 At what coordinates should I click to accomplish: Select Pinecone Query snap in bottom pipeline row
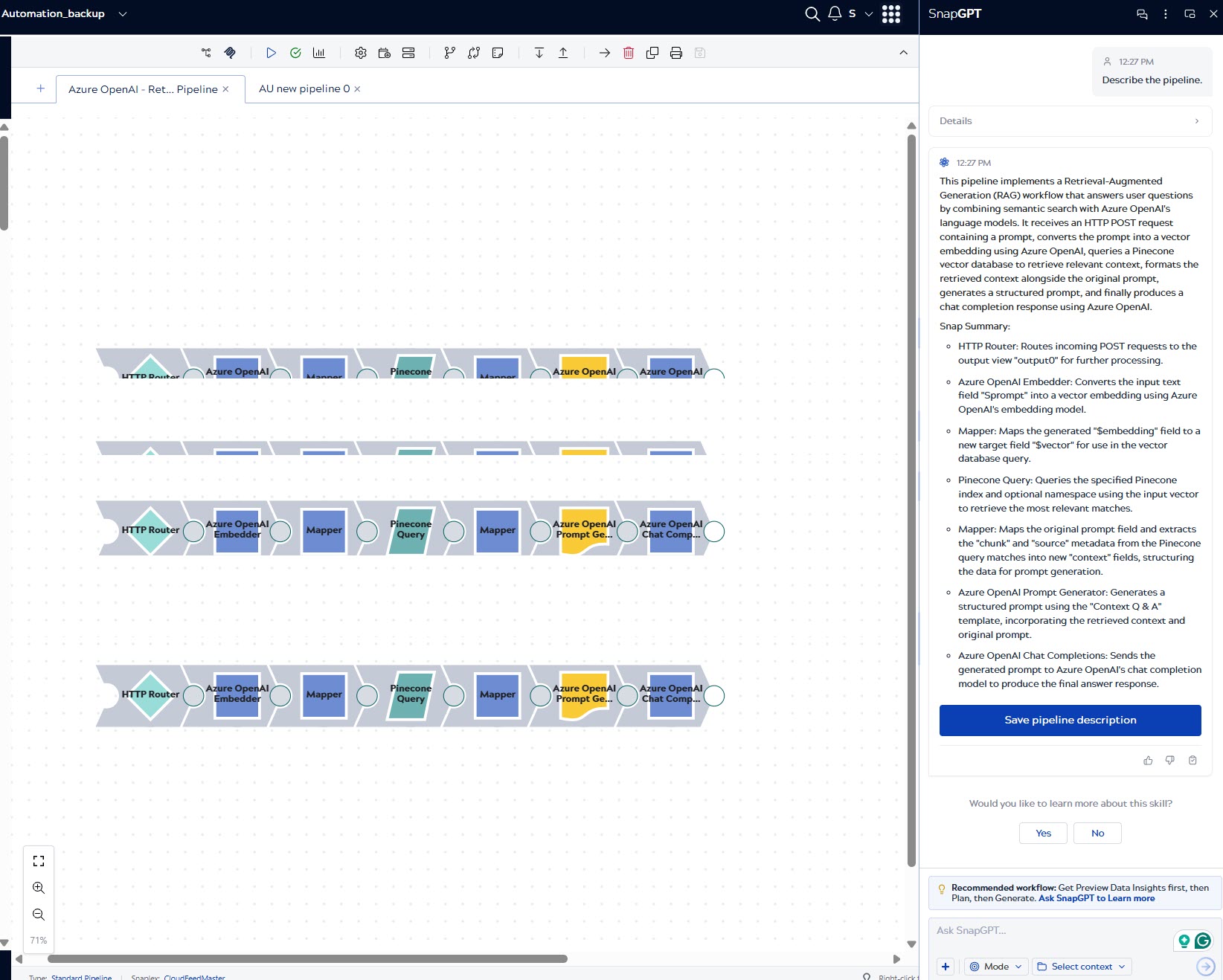pyautogui.click(x=411, y=695)
